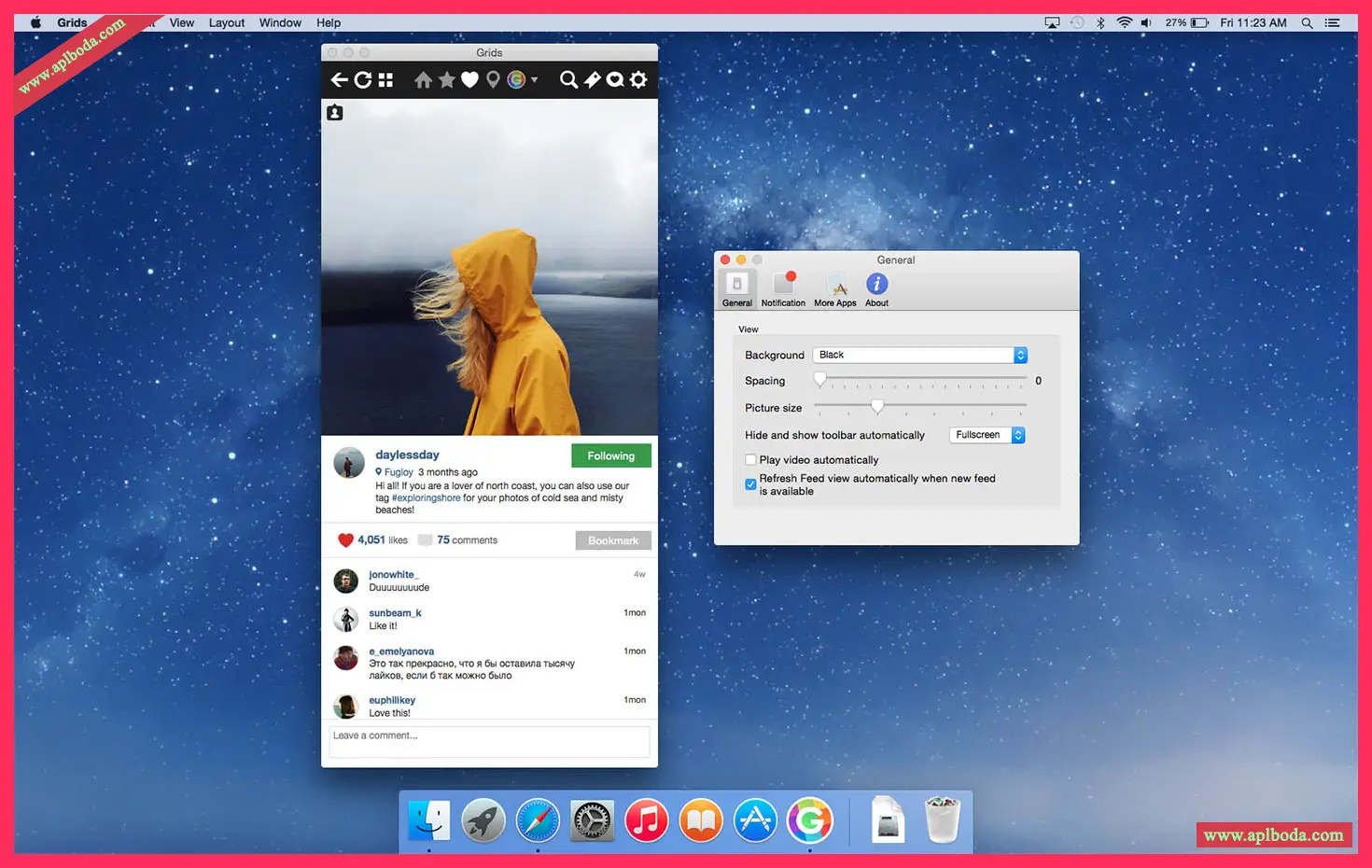Expand the Fullscreen toolbar hiding dropdown

click(987, 435)
